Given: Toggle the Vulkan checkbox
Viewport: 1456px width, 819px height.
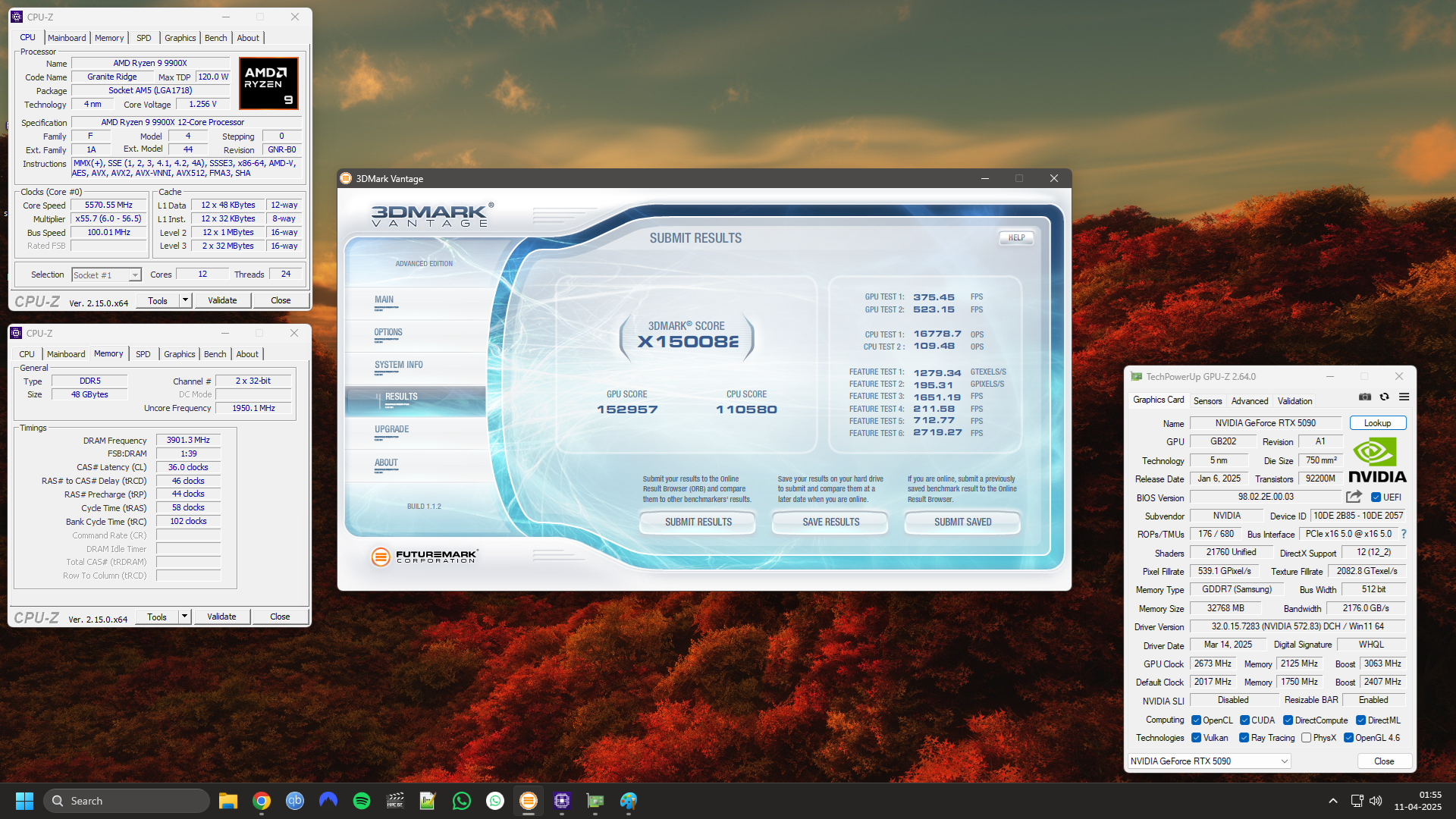Looking at the screenshot, I should click(1196, 738).
